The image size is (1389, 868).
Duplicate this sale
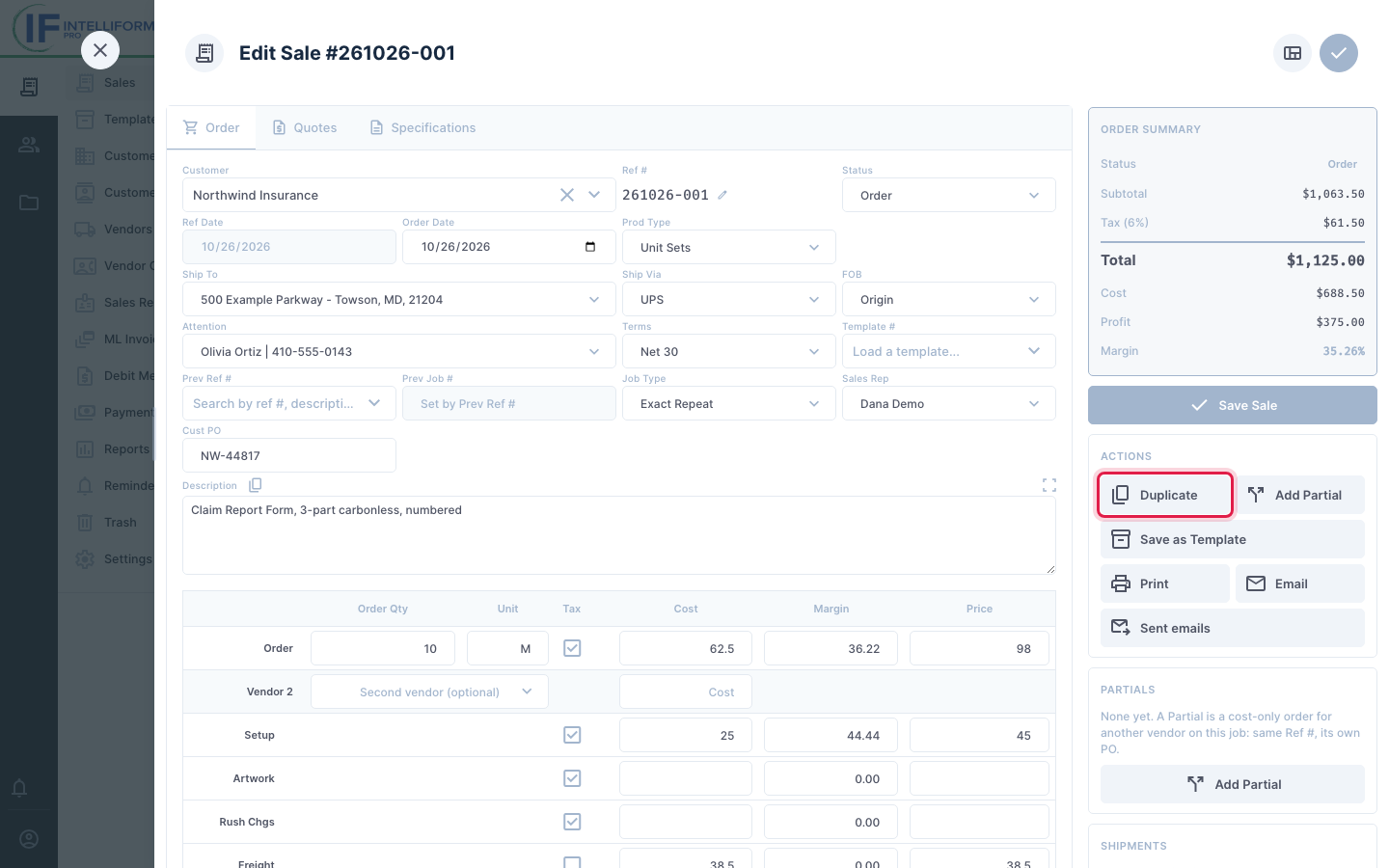(x=1165, y=495)
